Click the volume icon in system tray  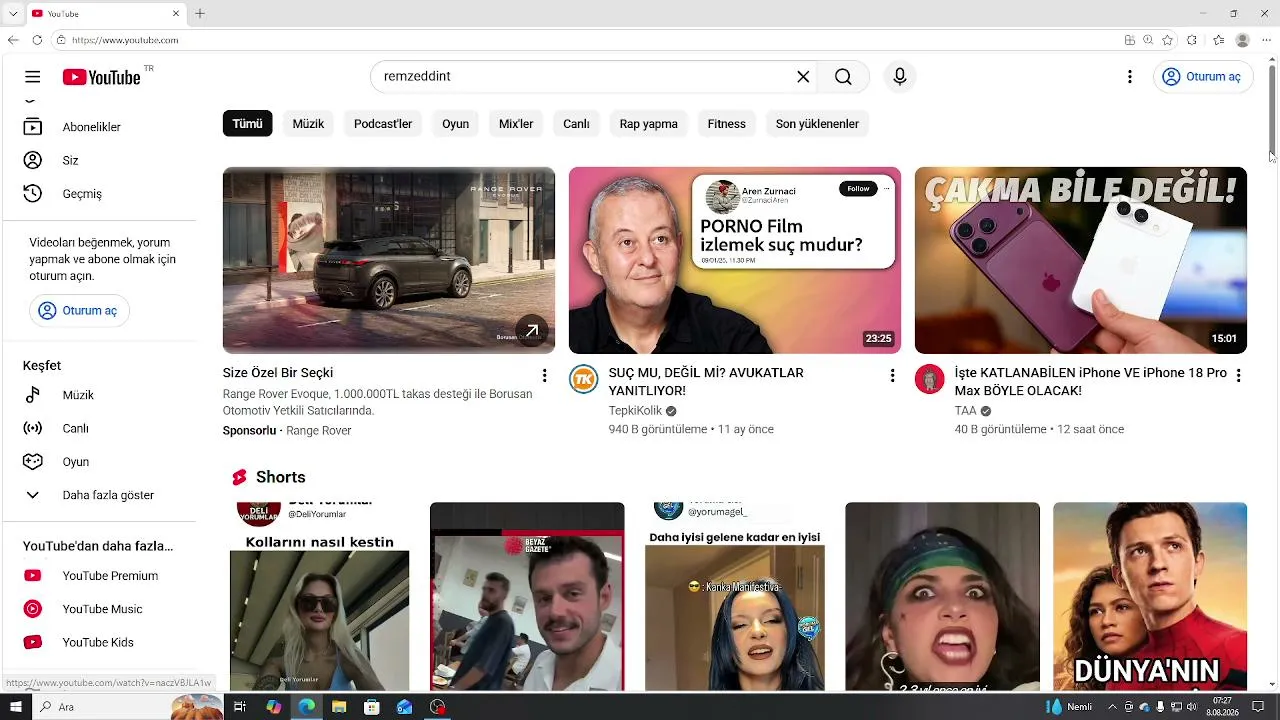point(1192,707)
